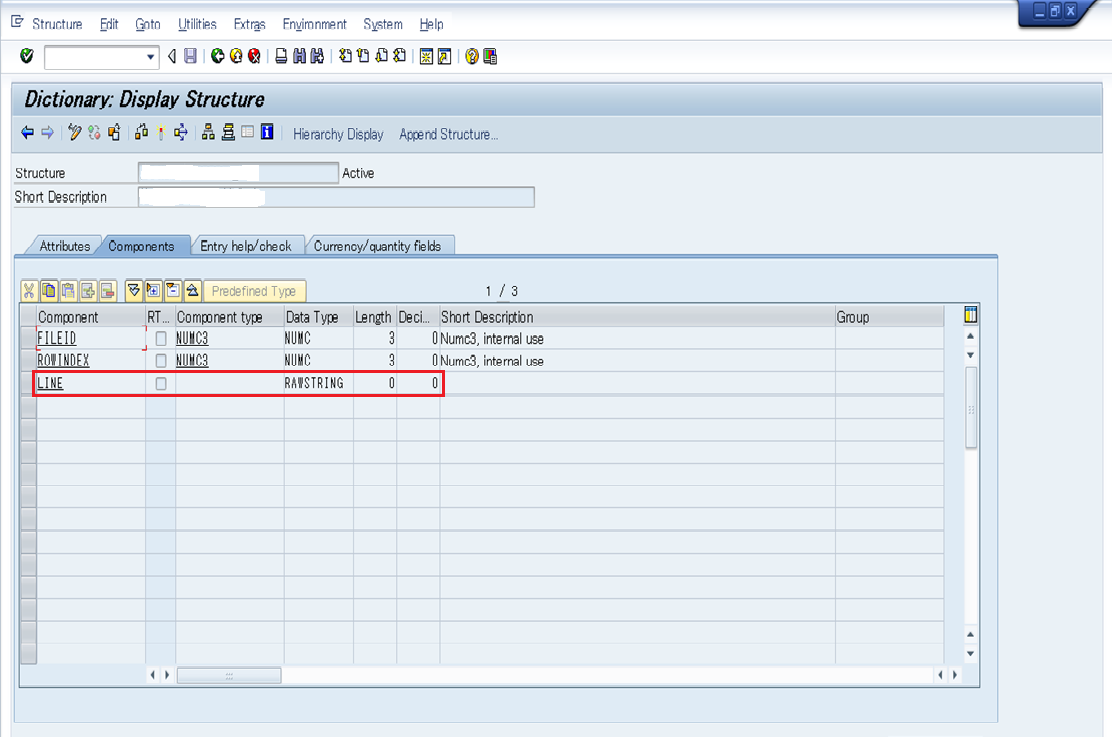The width and height of the screenshot is (1112, 737).
Task: Open the Edit menu
Action: (x=109, y=24)
